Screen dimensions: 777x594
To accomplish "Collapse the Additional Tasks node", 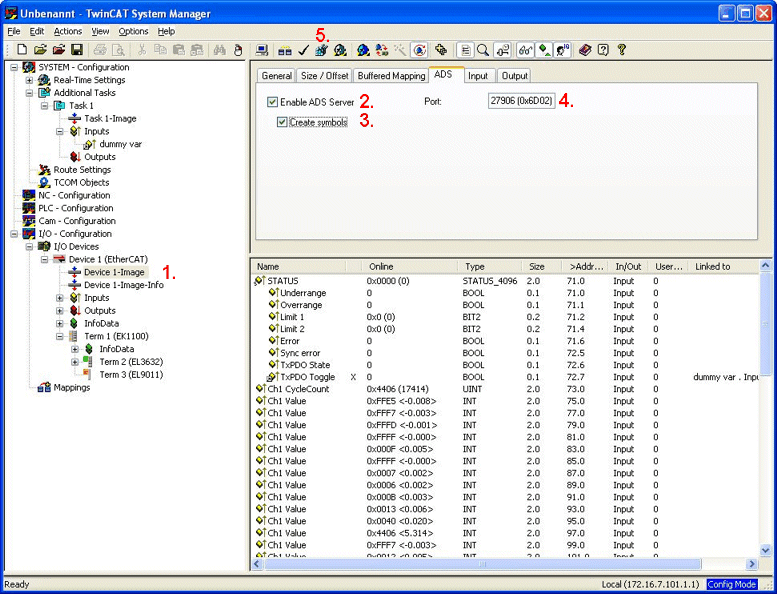I will (x=29, y=93).
